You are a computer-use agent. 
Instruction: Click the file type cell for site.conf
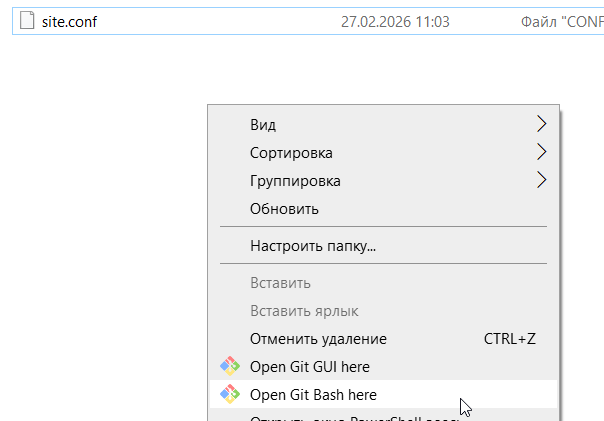pos(562,22)
